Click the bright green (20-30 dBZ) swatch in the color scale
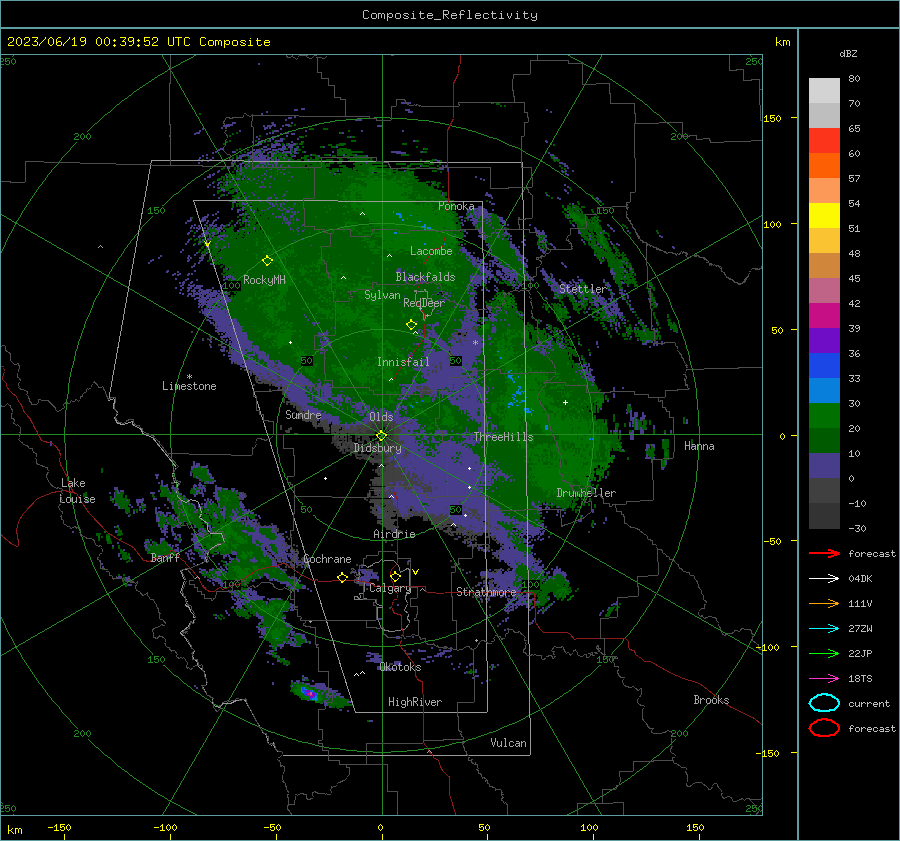The image size is (900, 841). click(x=824, y=416)
